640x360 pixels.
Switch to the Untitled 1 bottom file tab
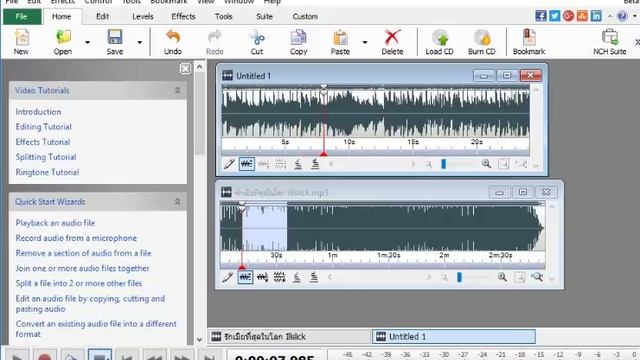tap(453, 337)
